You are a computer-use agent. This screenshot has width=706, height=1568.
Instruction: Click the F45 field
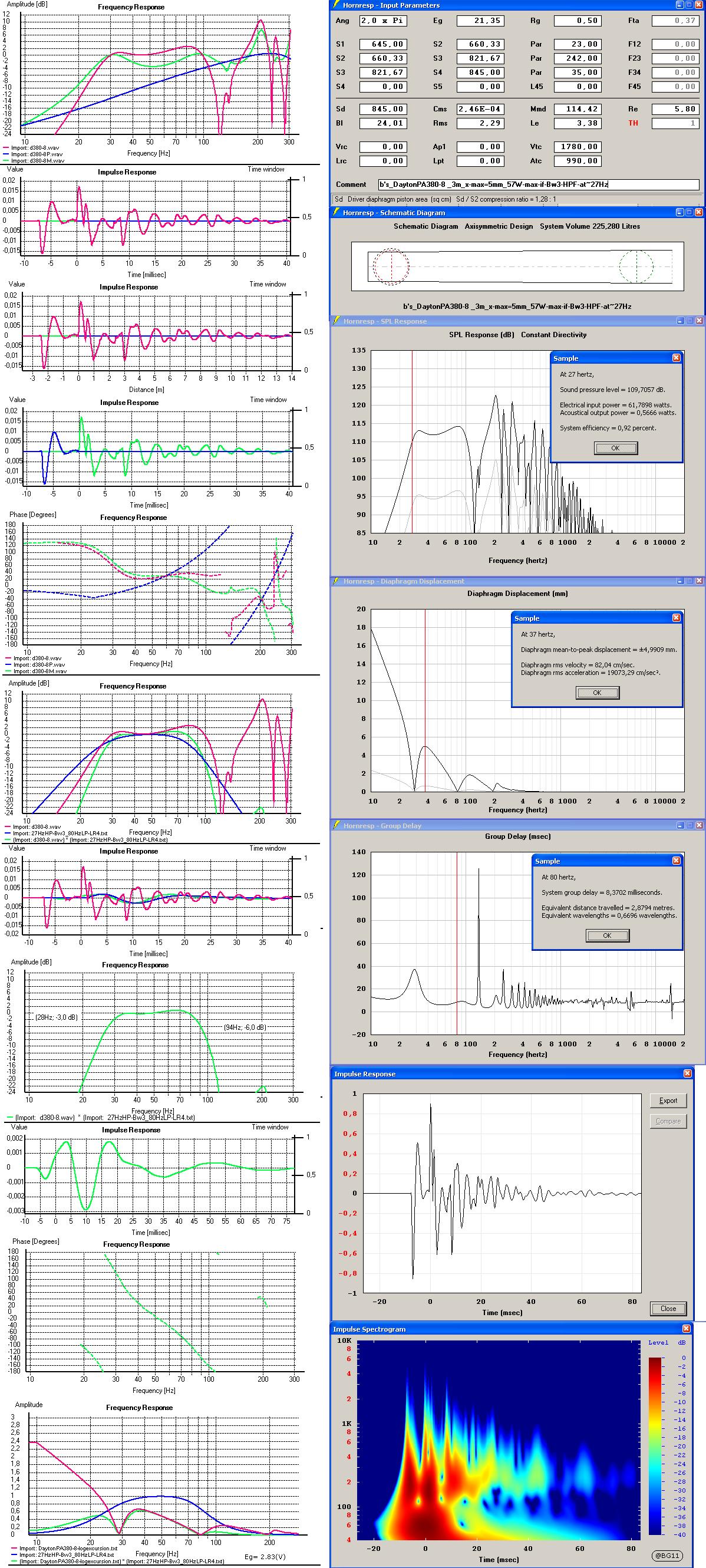tap(675, 87)
